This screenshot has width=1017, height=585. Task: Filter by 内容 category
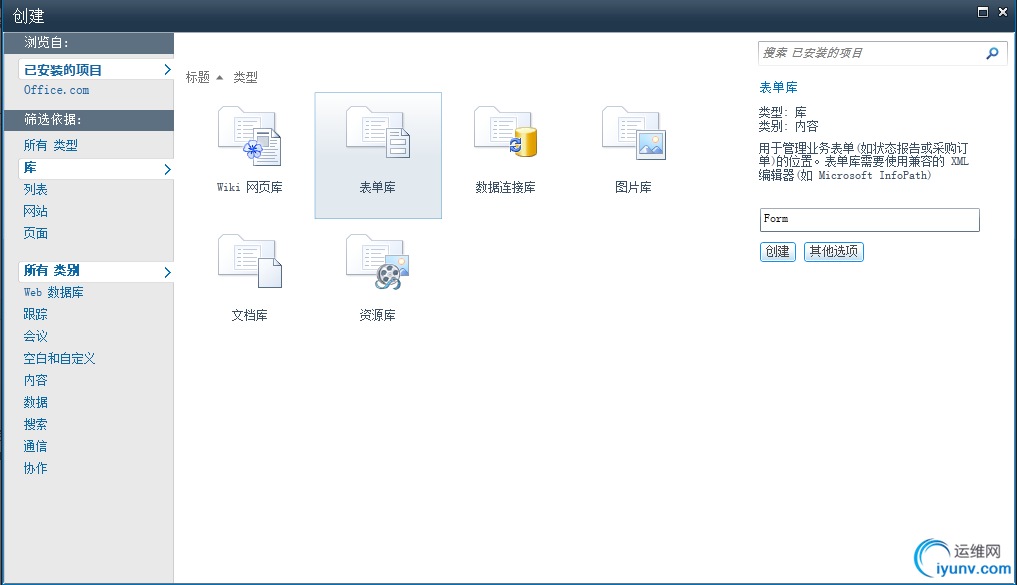coord(36,381)
